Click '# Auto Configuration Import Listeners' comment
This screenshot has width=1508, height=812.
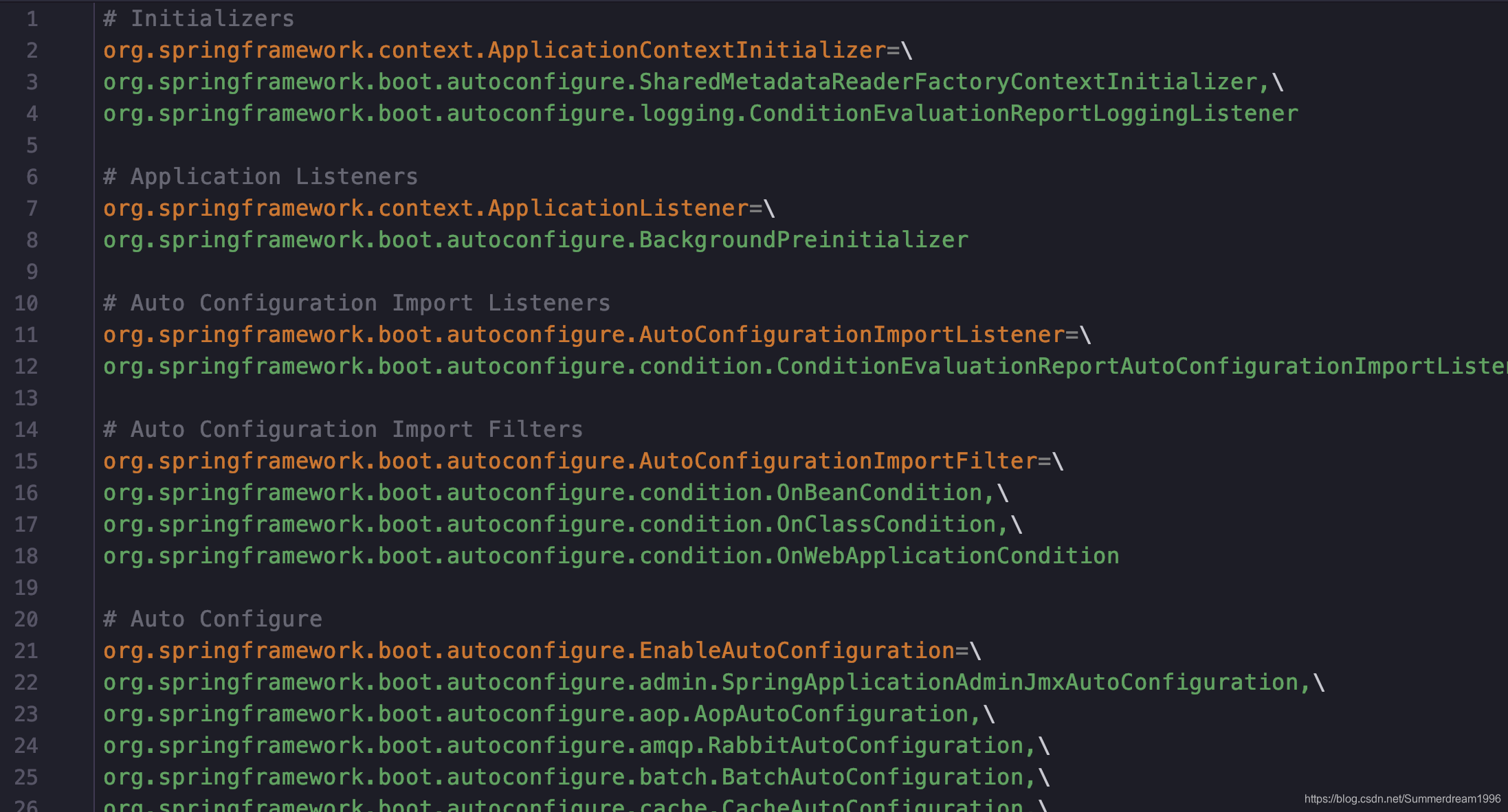tap(357, 303)
